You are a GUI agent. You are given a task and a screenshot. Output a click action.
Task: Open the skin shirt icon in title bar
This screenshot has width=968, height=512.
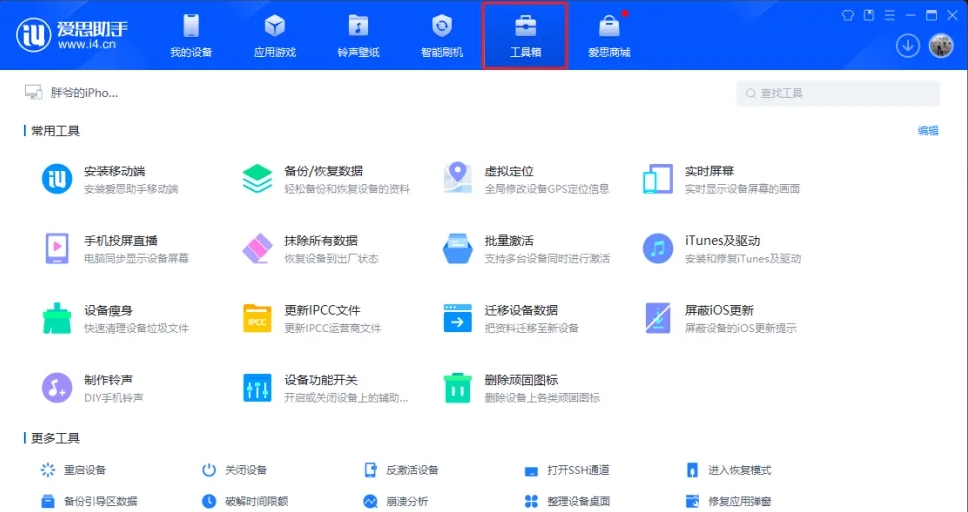[848, 15]
